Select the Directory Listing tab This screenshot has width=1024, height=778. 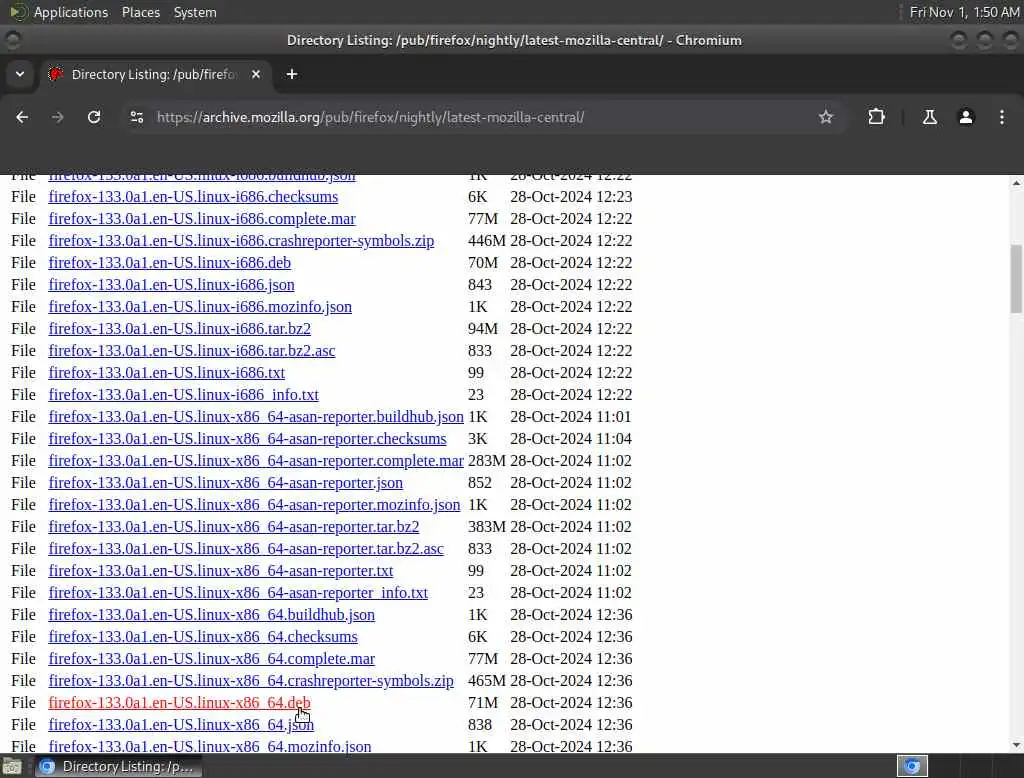click(x=155, y=74)
